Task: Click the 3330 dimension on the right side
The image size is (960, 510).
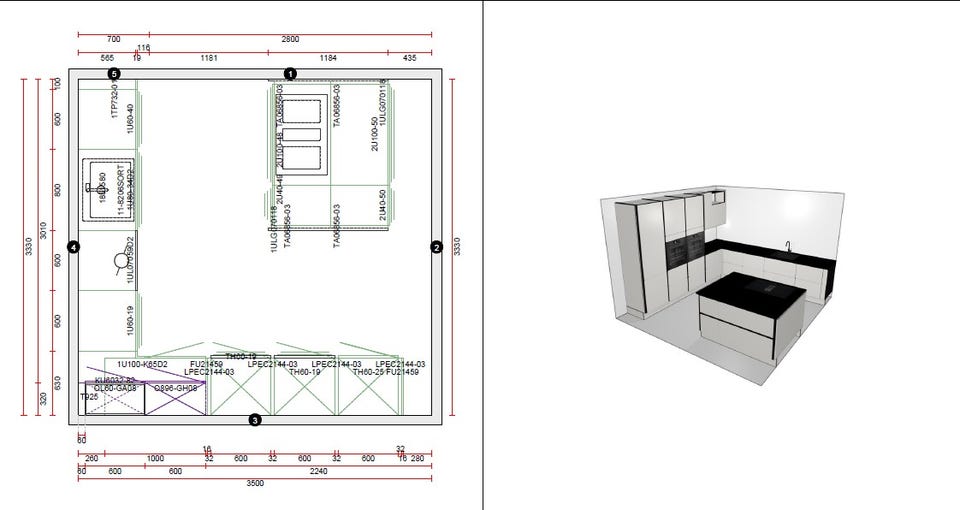Action: point(457,247)
